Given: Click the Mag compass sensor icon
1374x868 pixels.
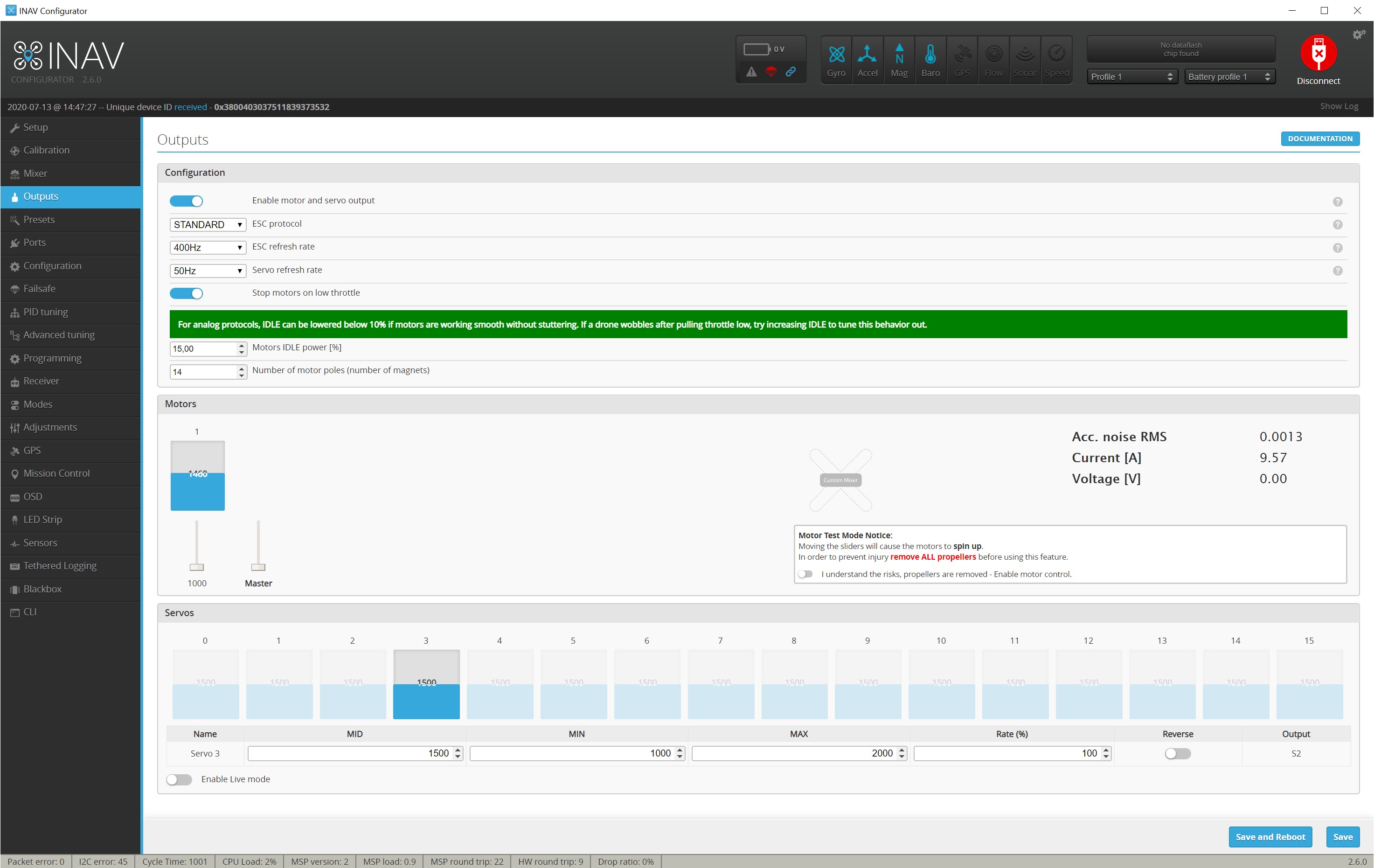Looking at the screenshot, I should 899,59.
